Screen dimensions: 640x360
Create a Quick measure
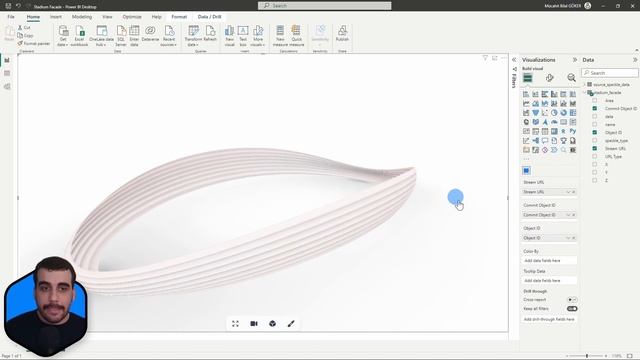[296, 36]
